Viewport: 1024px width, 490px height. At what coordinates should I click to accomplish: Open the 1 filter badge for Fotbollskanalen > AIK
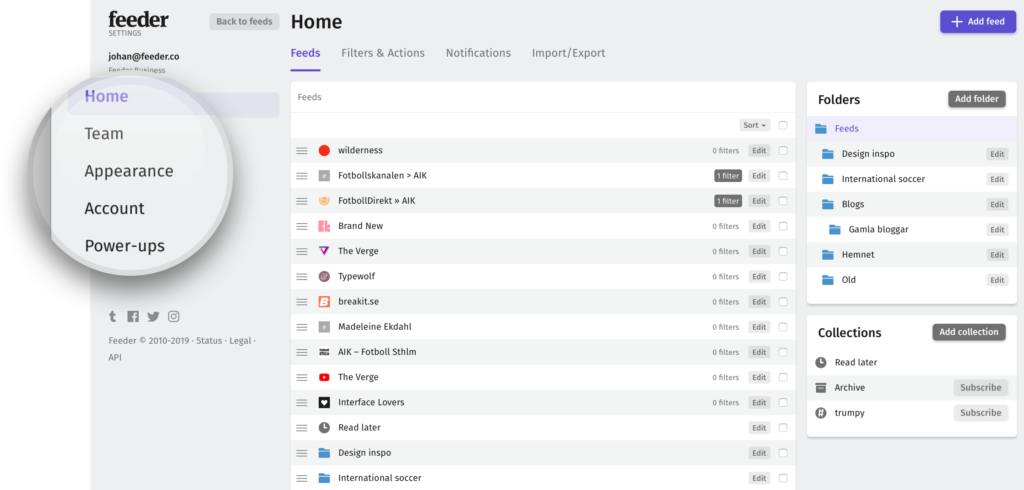coord(728,176)
